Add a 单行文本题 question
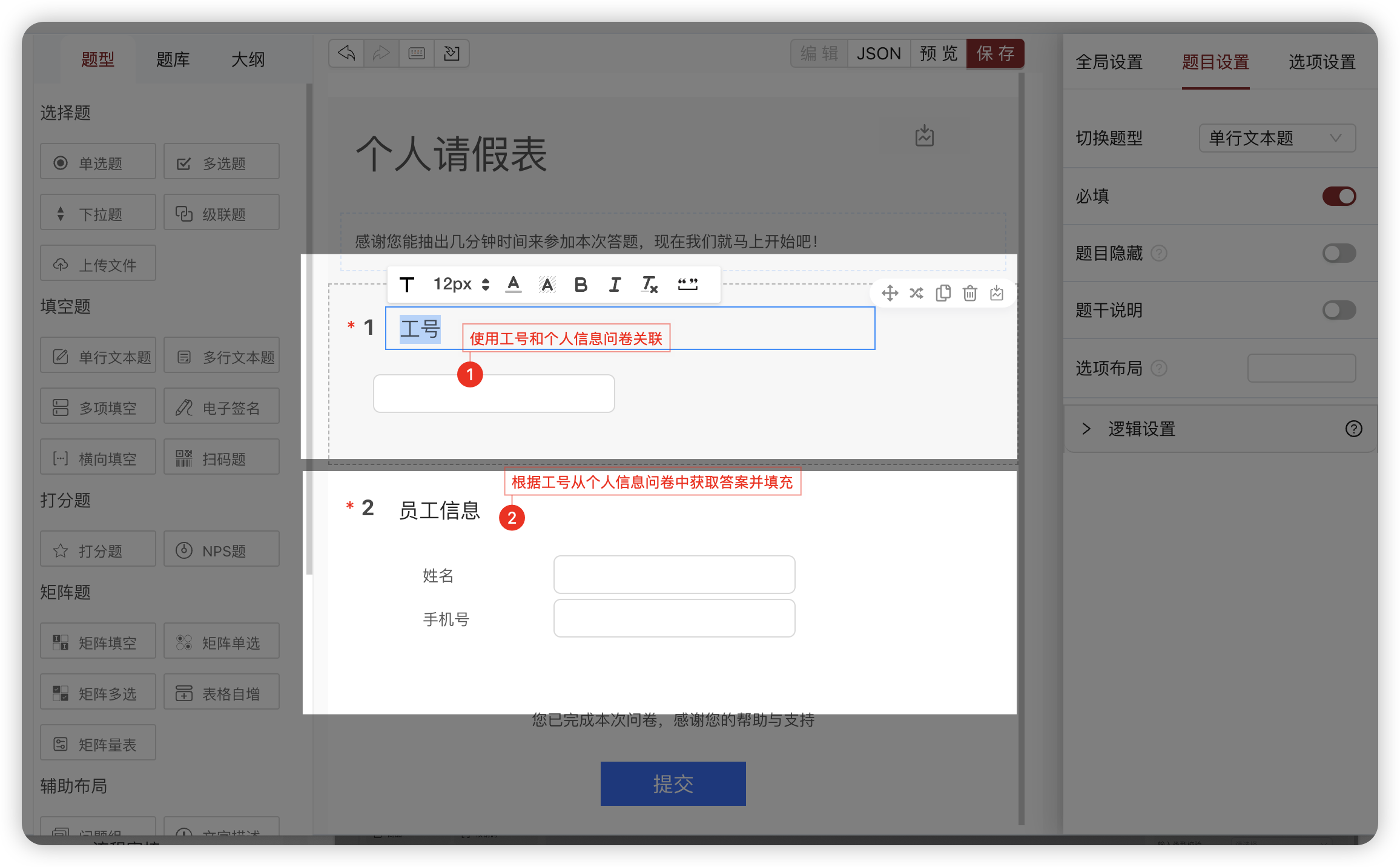The image size is (1400, 867). tap(98, 355)
